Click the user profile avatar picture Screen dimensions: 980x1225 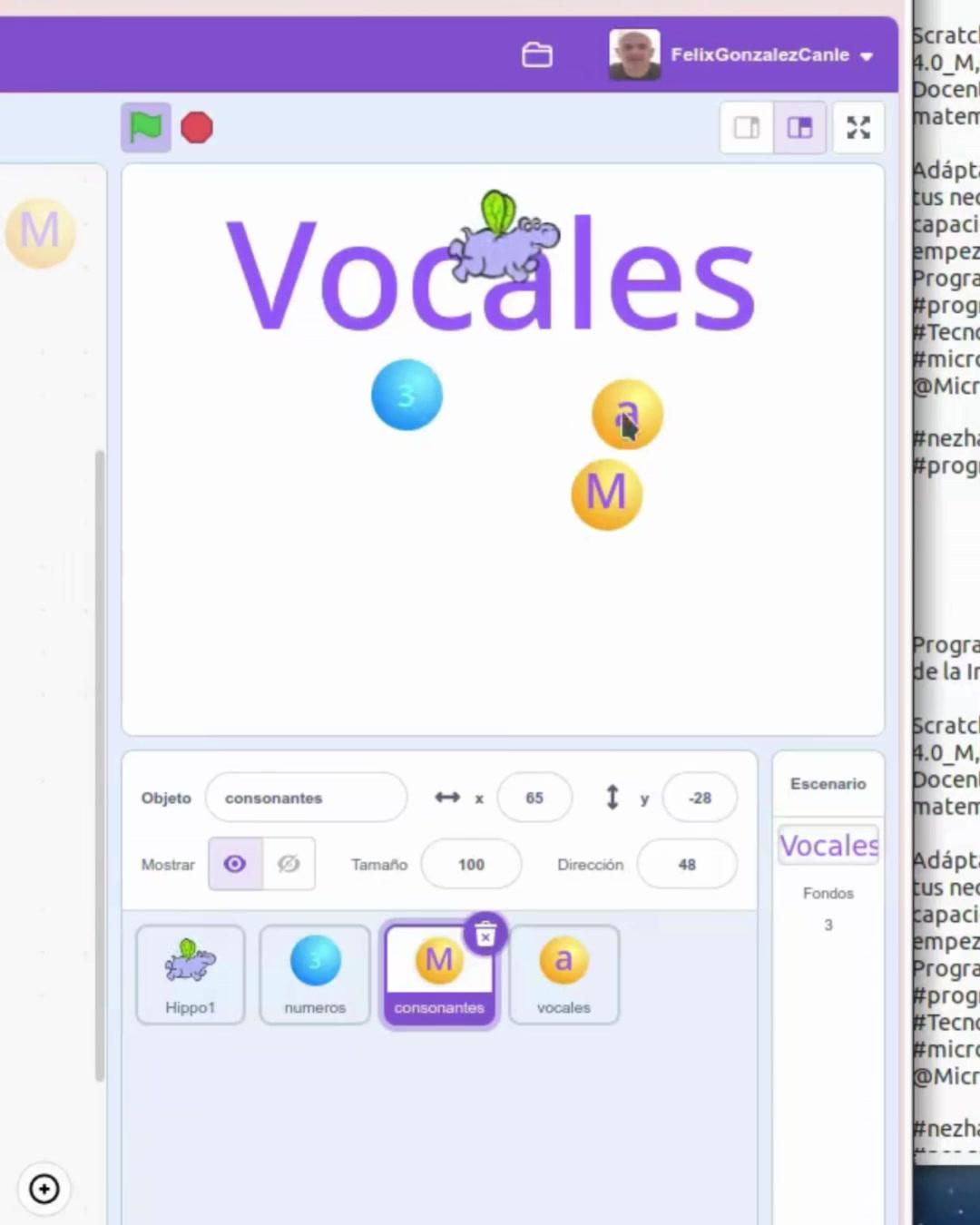coord(634,54)
